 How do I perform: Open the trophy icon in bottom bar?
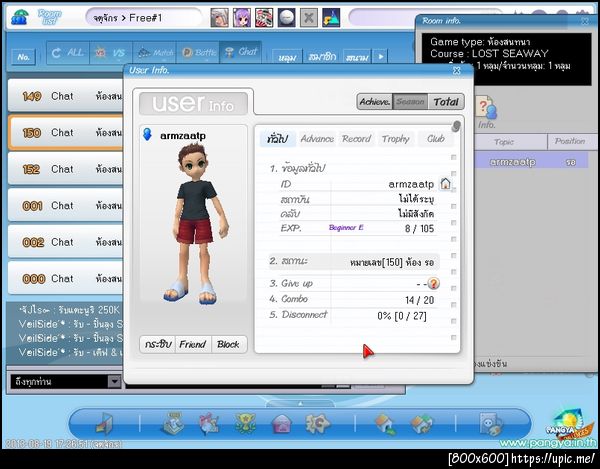[x=245, y=423]
